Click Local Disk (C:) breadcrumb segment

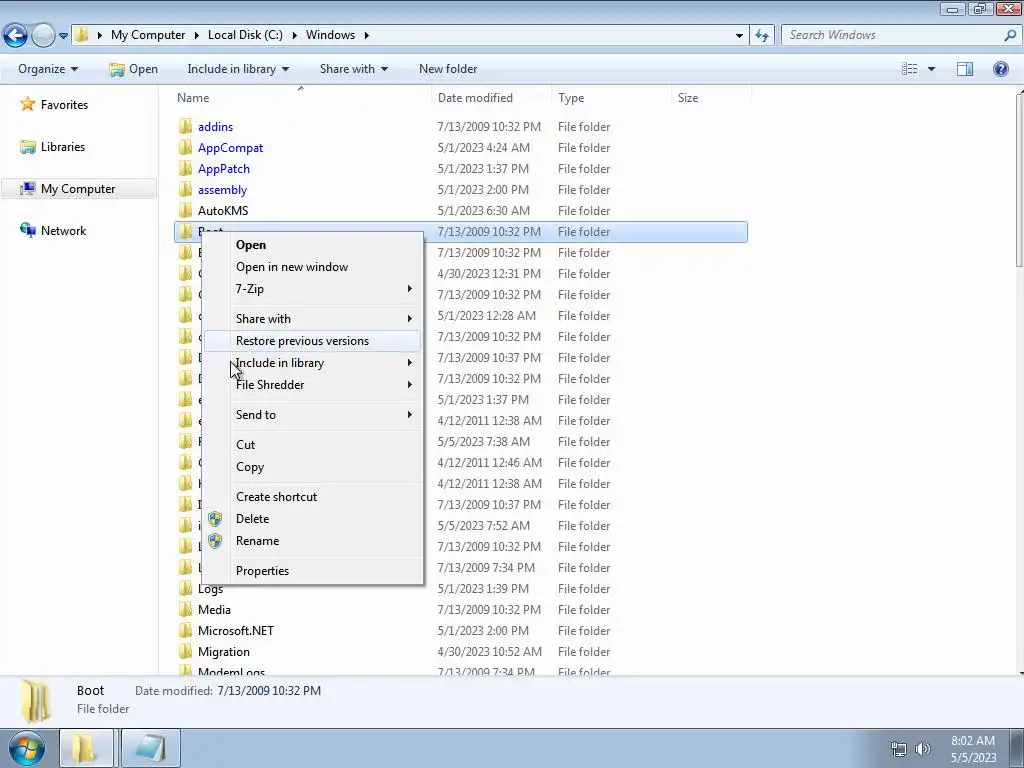click(245, 35)
